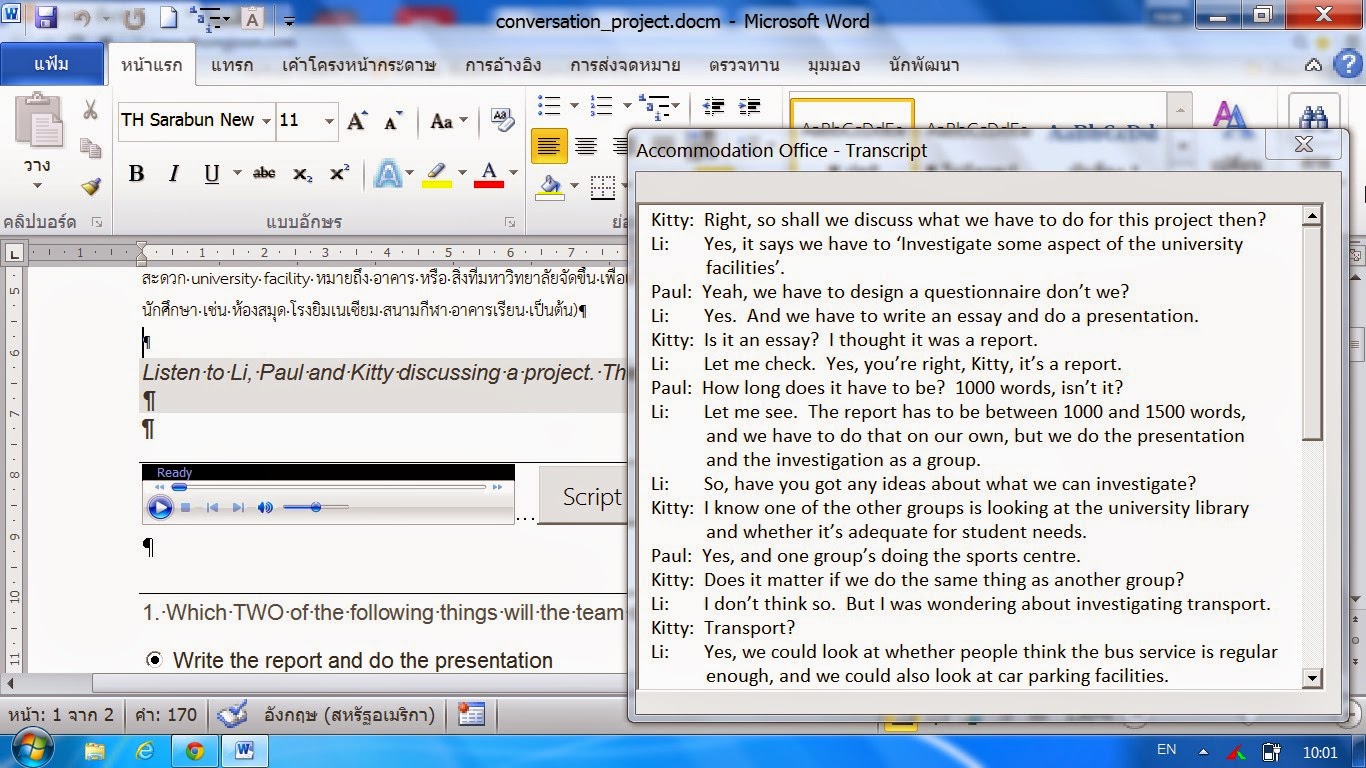
Task: Open the font name dropdown for TH Sarabun New
Action: coord(264,120)
